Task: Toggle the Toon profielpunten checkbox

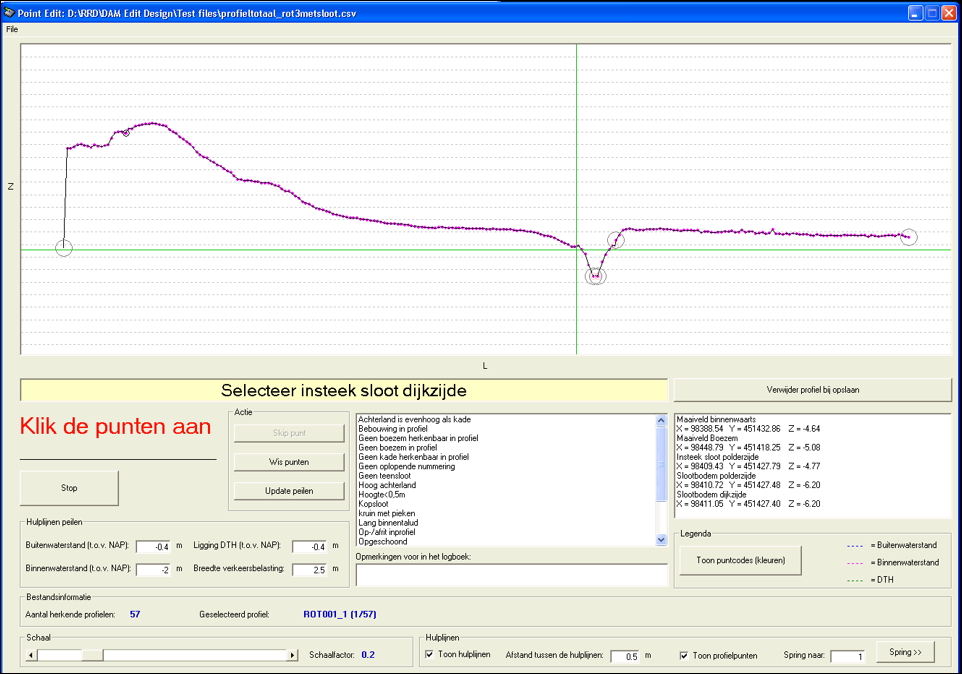Action: click(x=684, y=655)
